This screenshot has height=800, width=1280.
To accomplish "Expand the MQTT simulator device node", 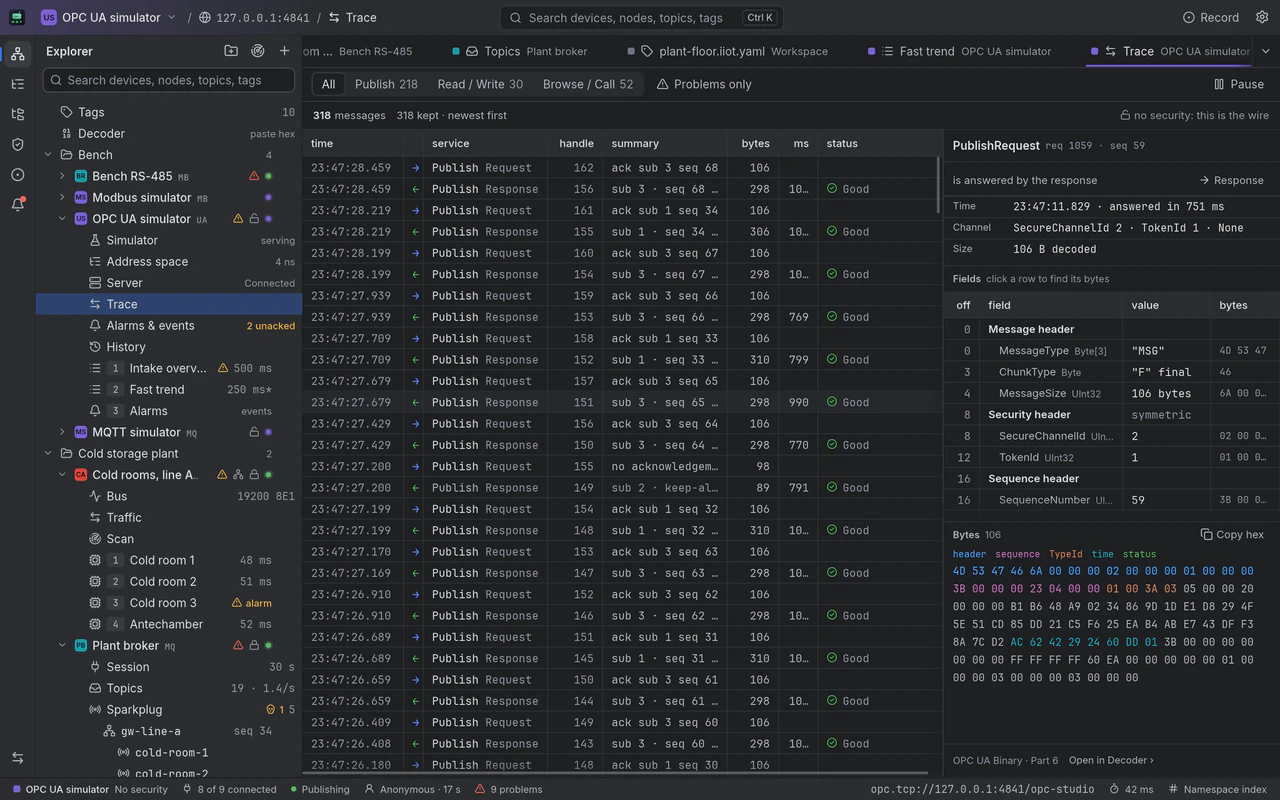I will click(62, 432).
